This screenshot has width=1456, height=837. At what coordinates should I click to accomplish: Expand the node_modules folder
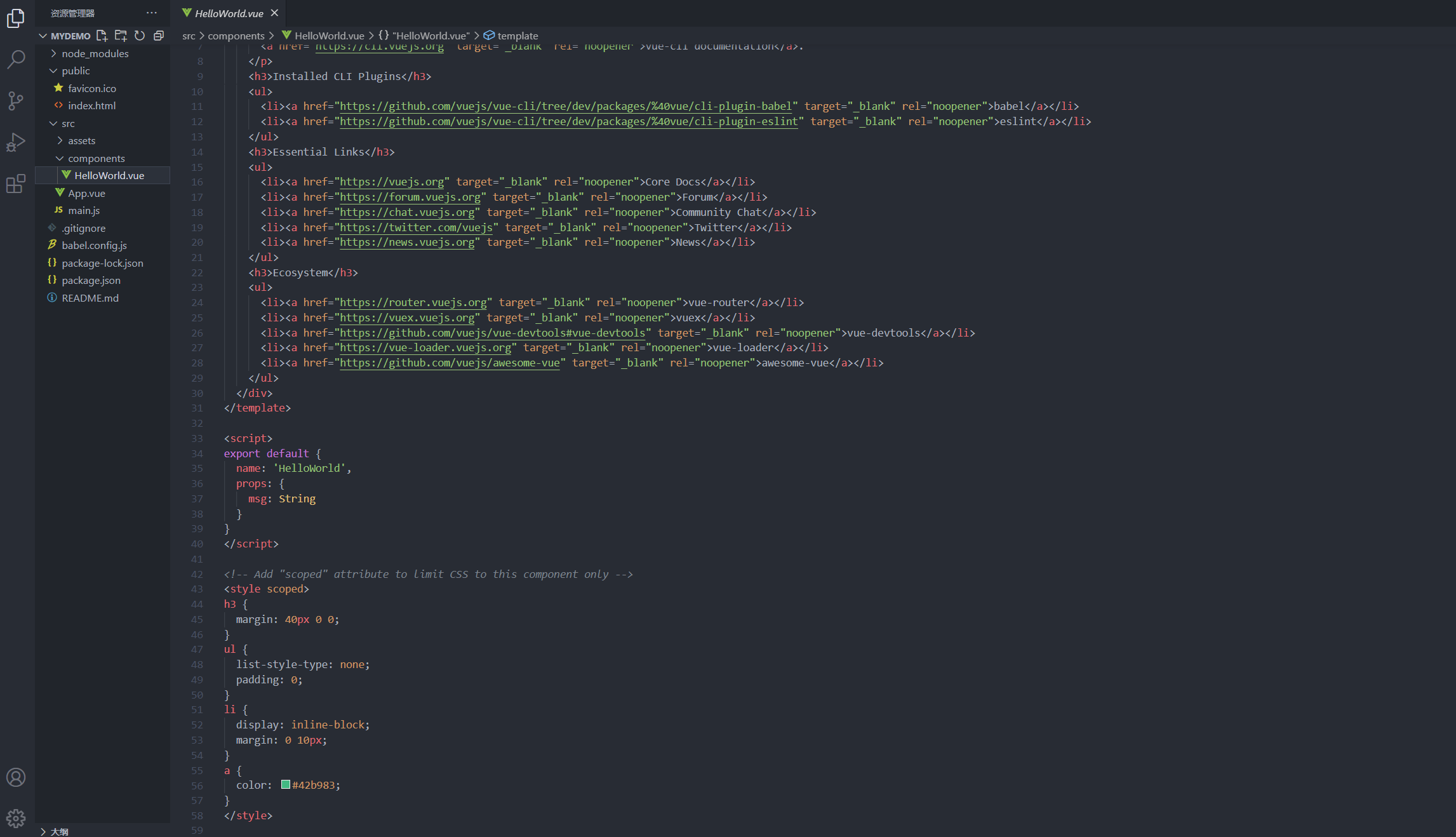click(95, 53)
